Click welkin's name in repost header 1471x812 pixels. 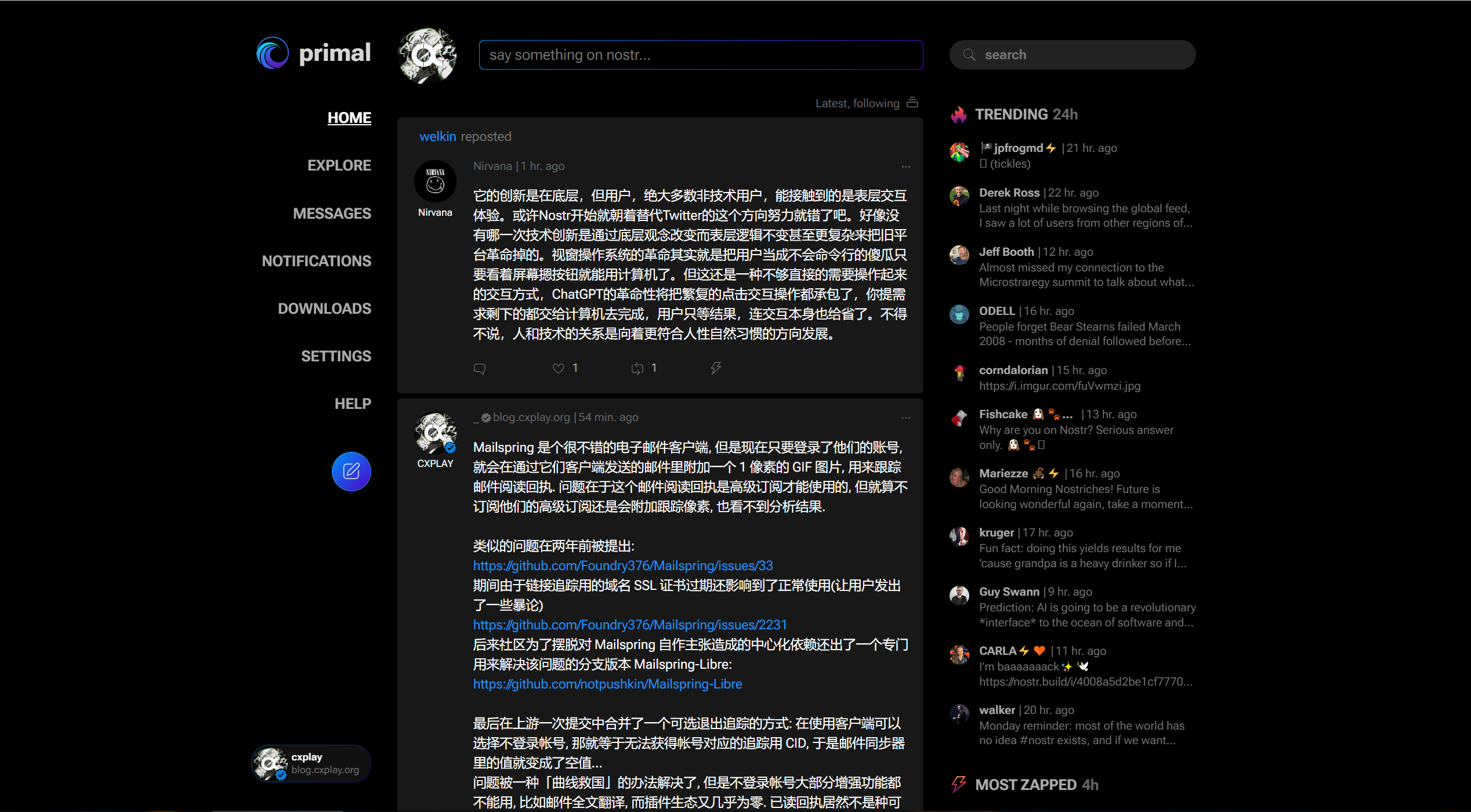tap(437, 136)
